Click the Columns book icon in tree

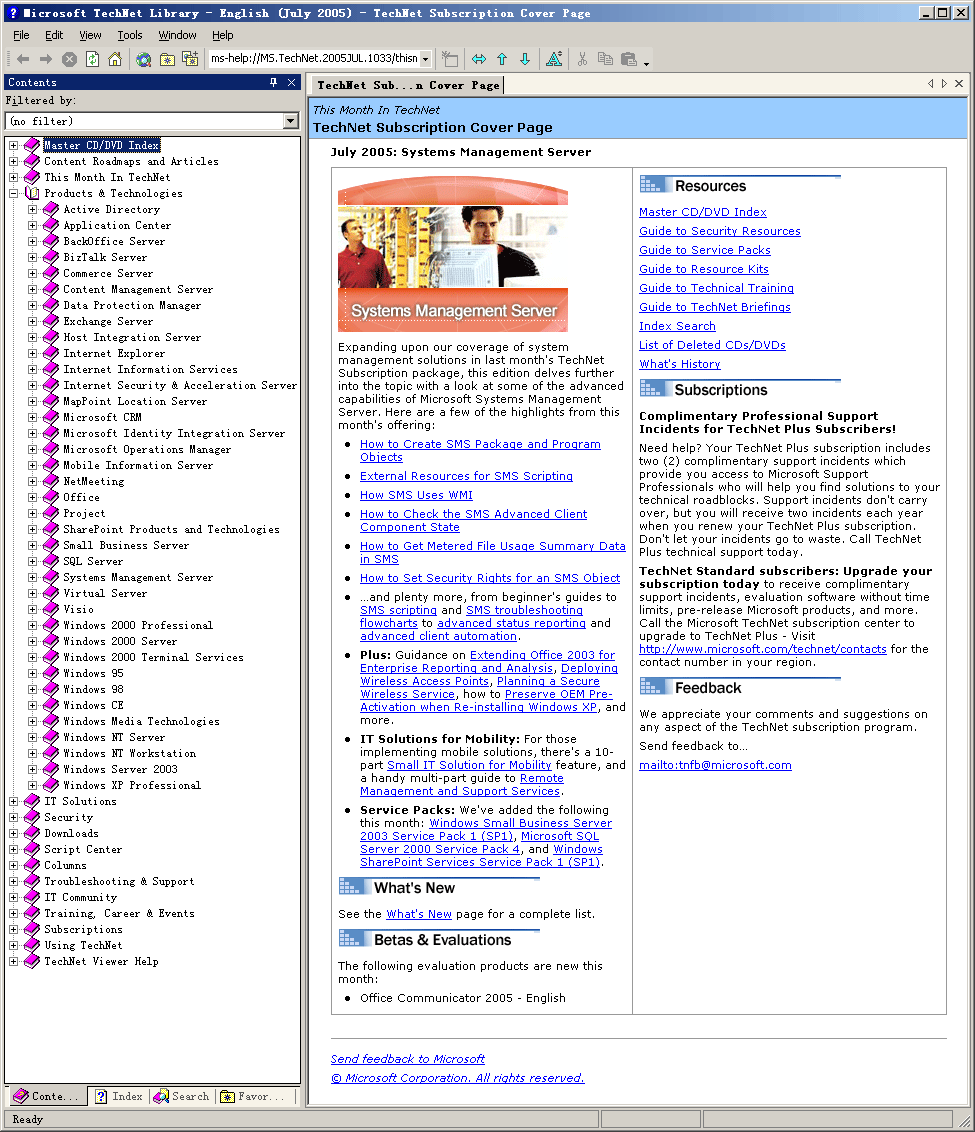point(32,865)
